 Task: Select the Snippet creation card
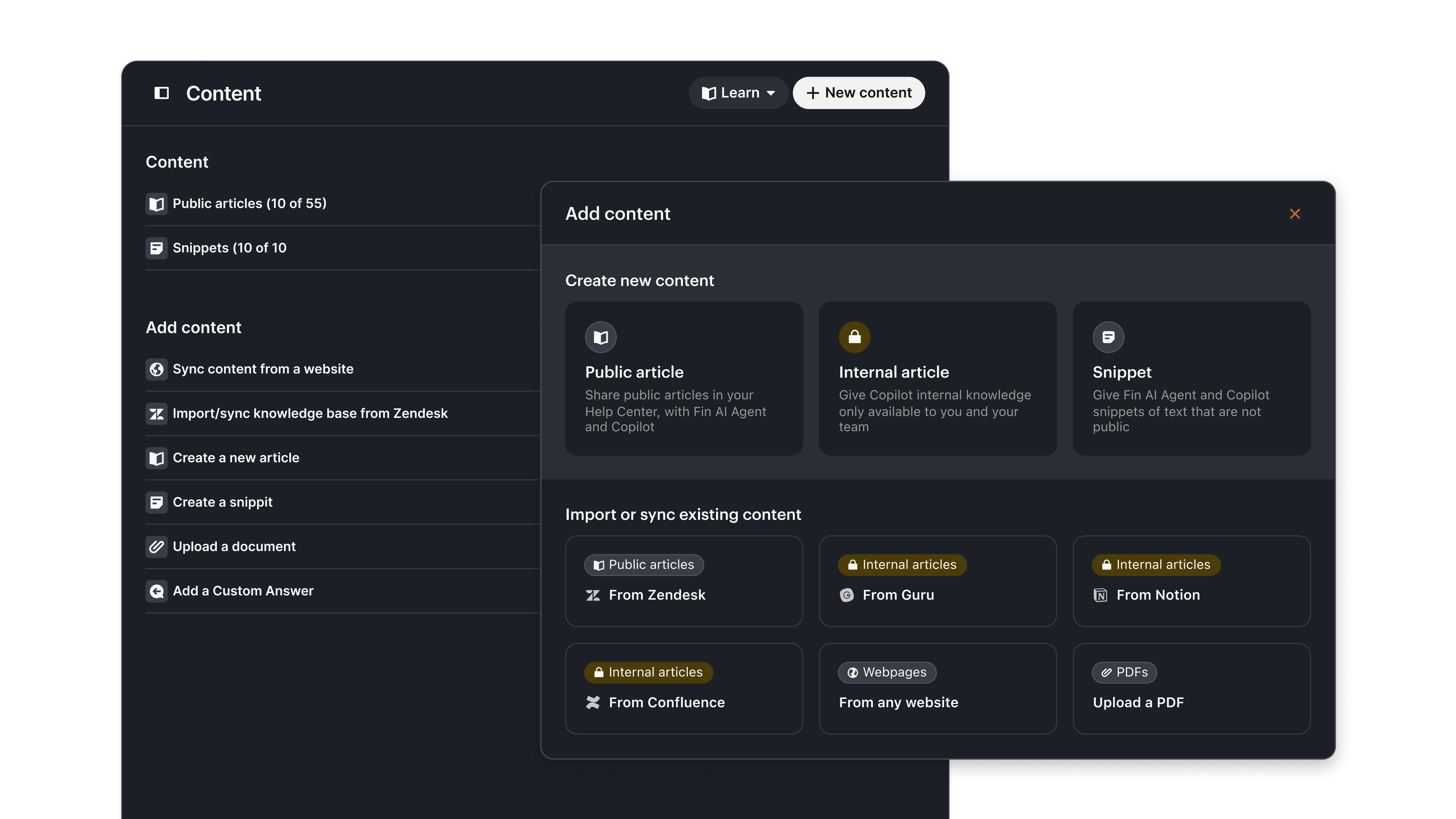click(1191, 378)
